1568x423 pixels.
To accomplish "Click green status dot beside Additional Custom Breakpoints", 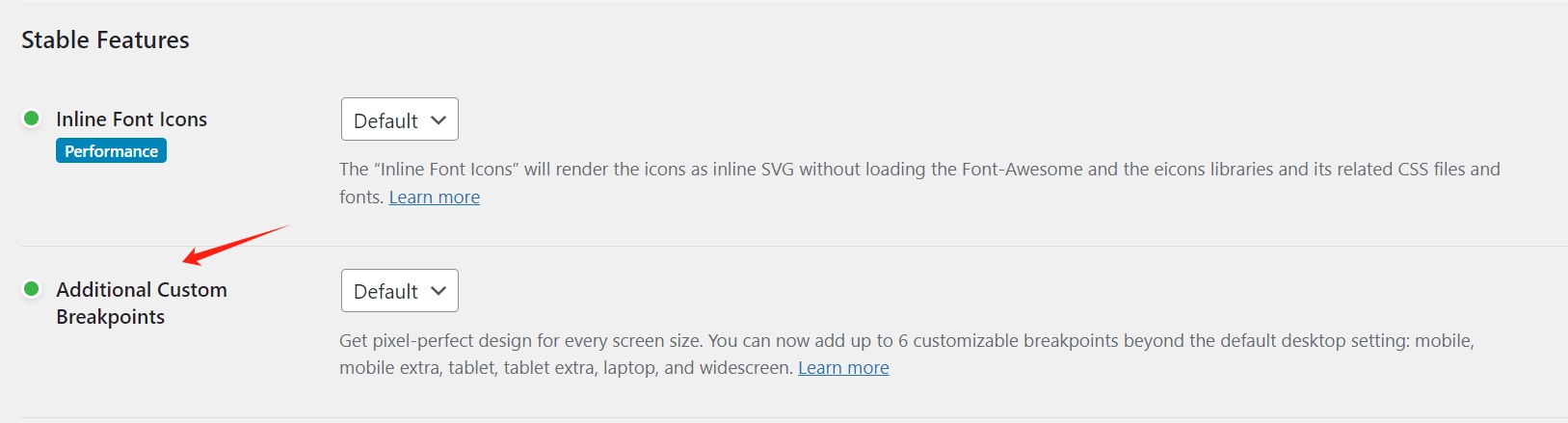I will tap(31, 289).
